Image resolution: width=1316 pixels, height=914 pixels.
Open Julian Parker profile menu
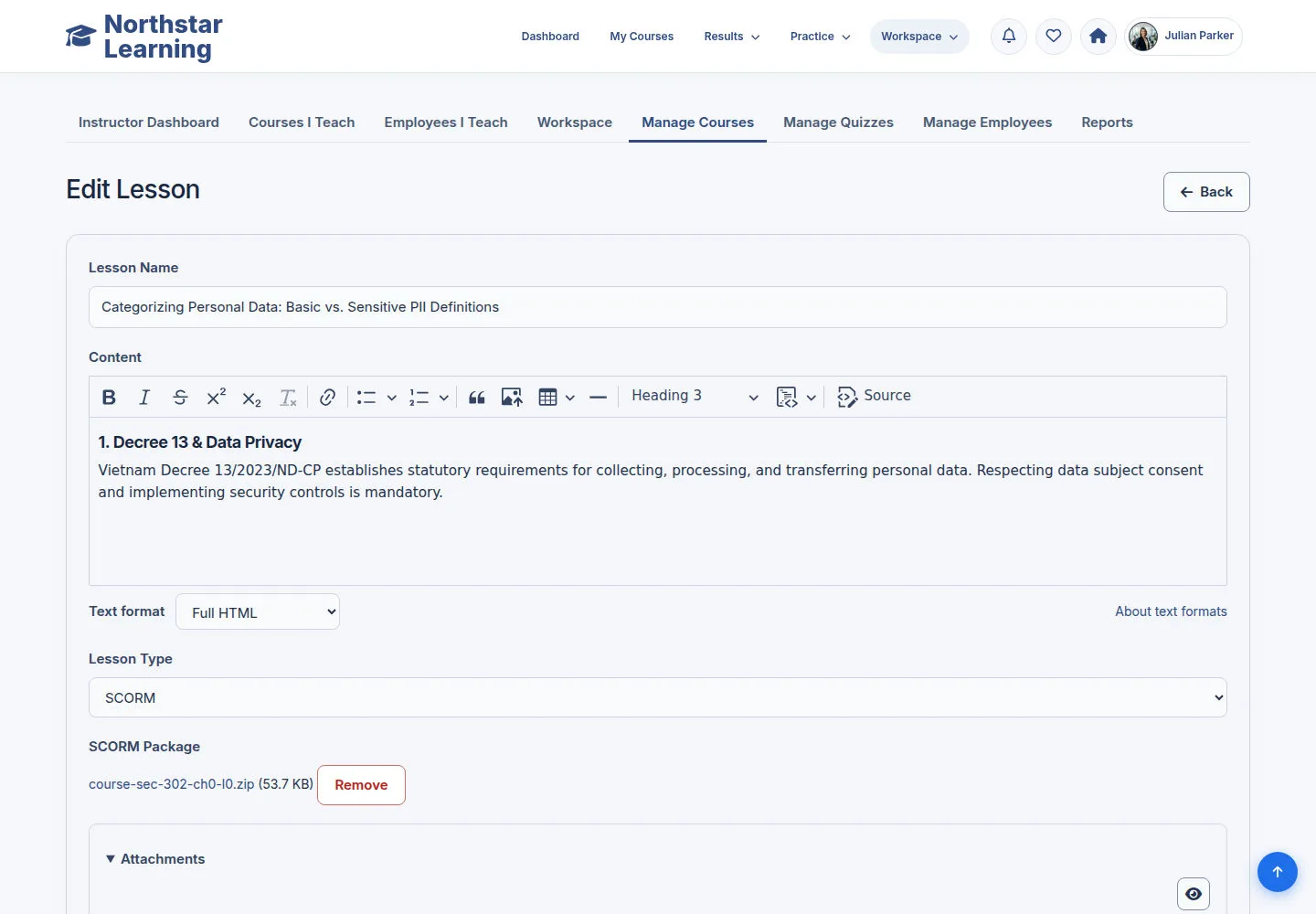click(x=1183, y=37)
